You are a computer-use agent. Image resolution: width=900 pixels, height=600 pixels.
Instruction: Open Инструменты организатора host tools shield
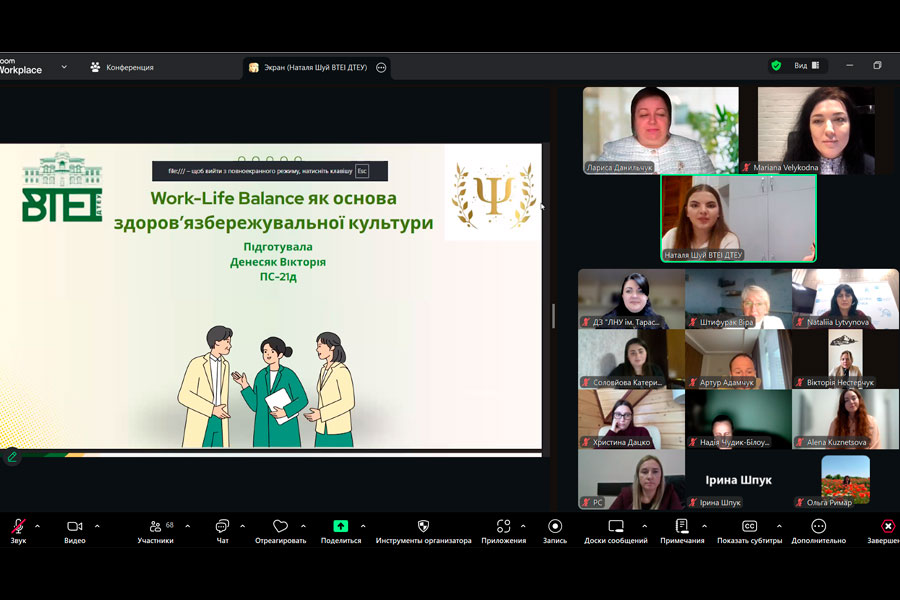pyautogui.click(x=423, y=527)
